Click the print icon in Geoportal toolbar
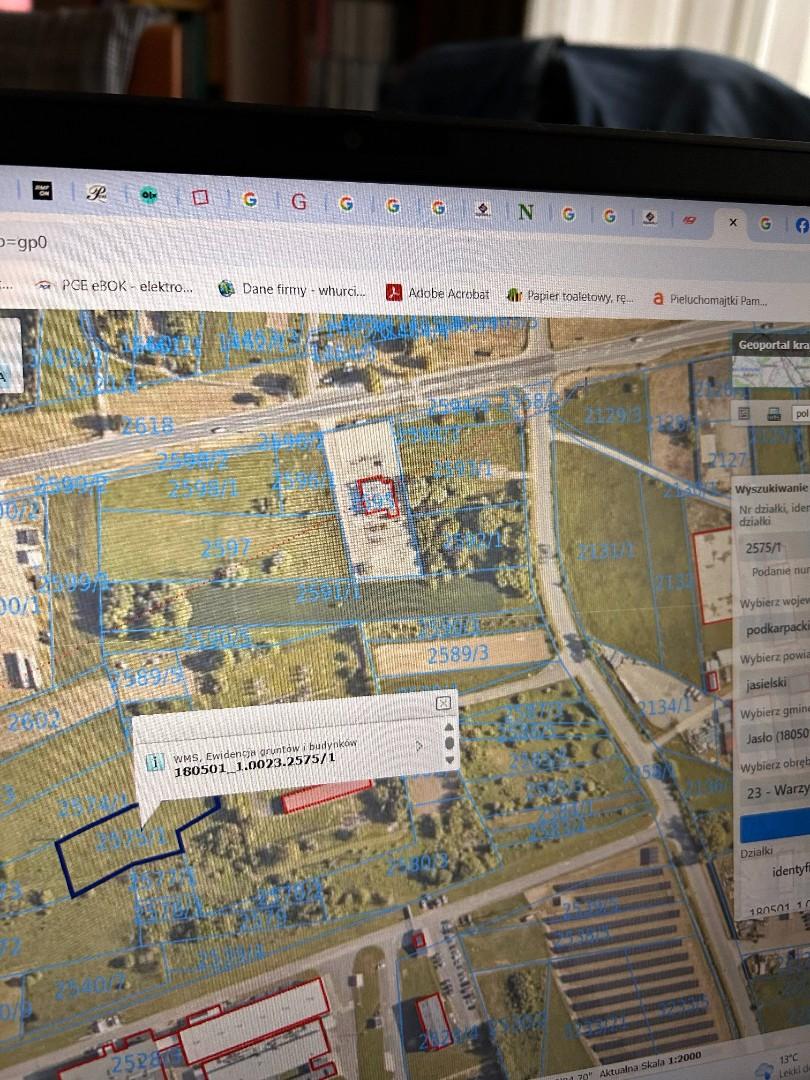The height and width of the screenshot is (1080, 810). [x=773, y=413]
